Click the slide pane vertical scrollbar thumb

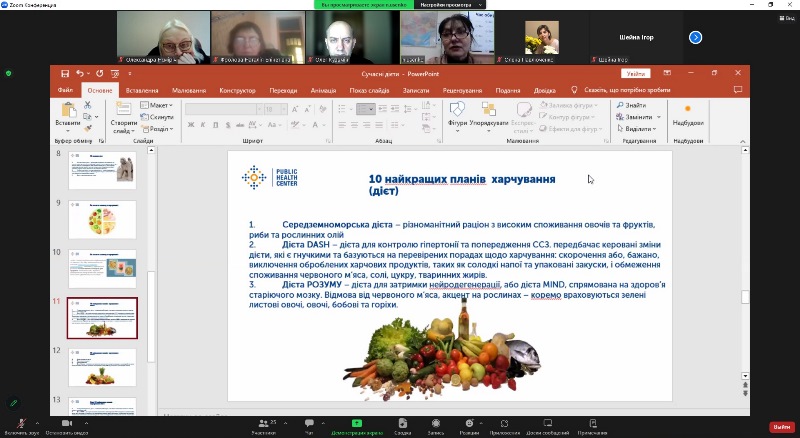pos(151,317)
